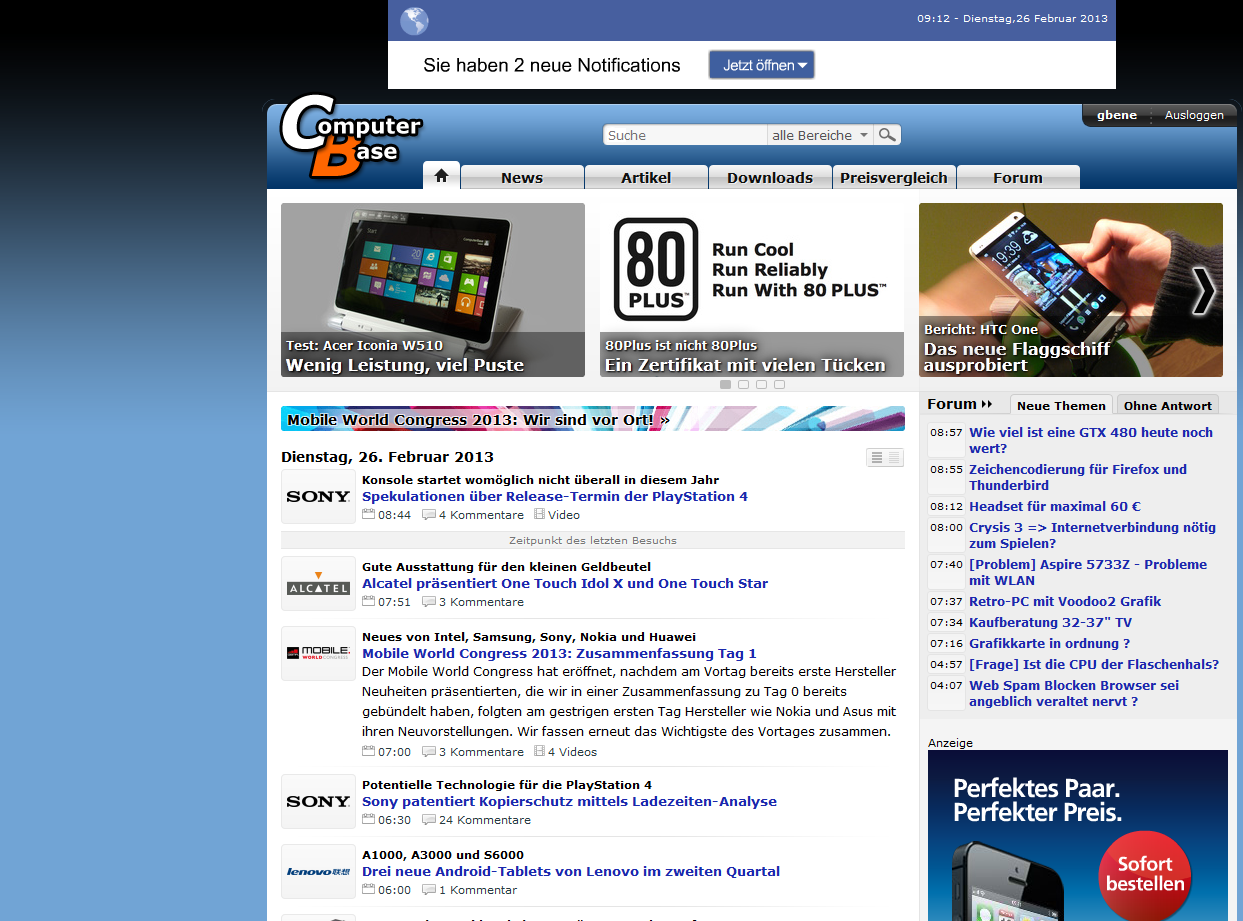Screen dimensions: 1243x921
Task: Click the Sony logo beside PlayStation 4 release news
Action: [x=318, y=496]
